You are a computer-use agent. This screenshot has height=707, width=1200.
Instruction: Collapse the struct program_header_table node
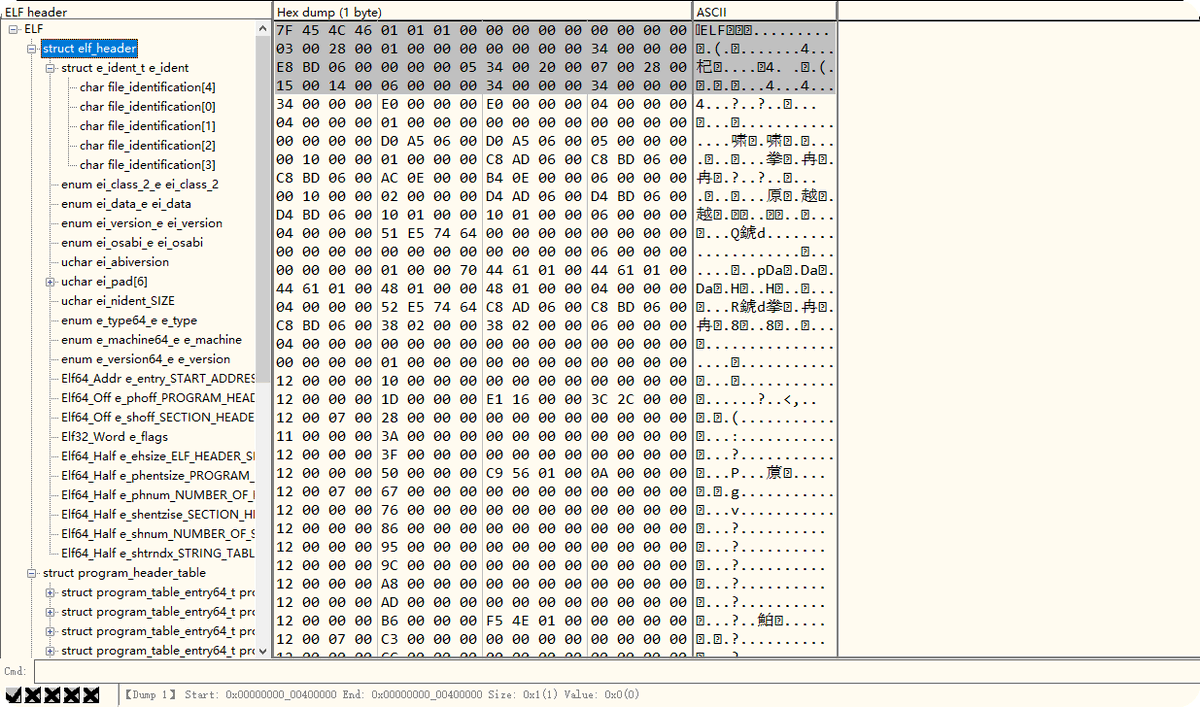click(x=32, y=573)
